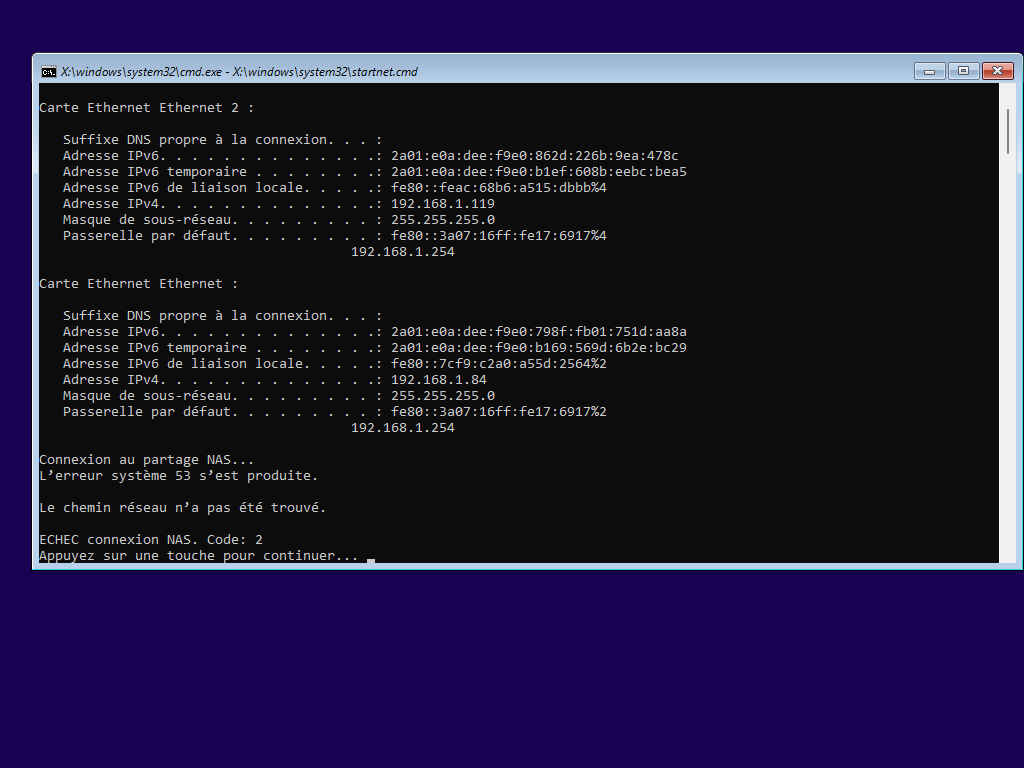This screenshot has height=768, width=1024.
Task: Click "Le chemin réseau n'a pas été trouvé" text
Action: coord(182,507)
